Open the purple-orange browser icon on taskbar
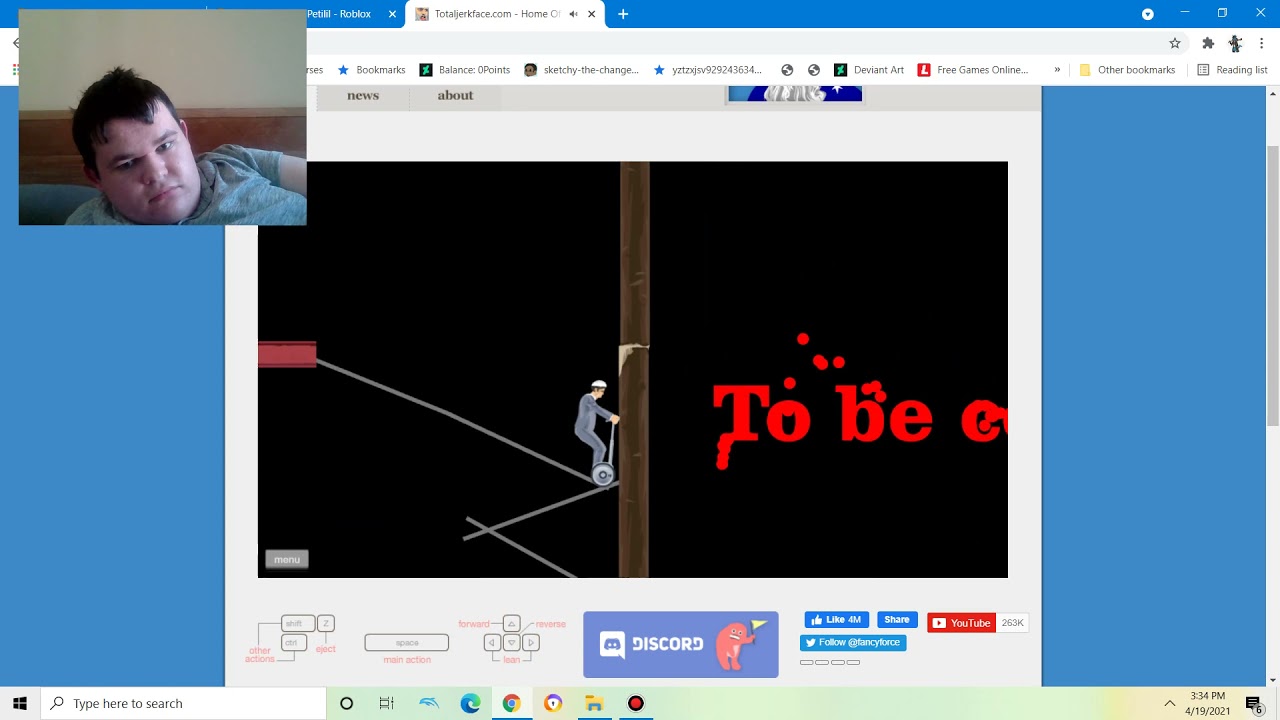The height and width of the screenshot is (720, 1280). [x=553, y=703]
